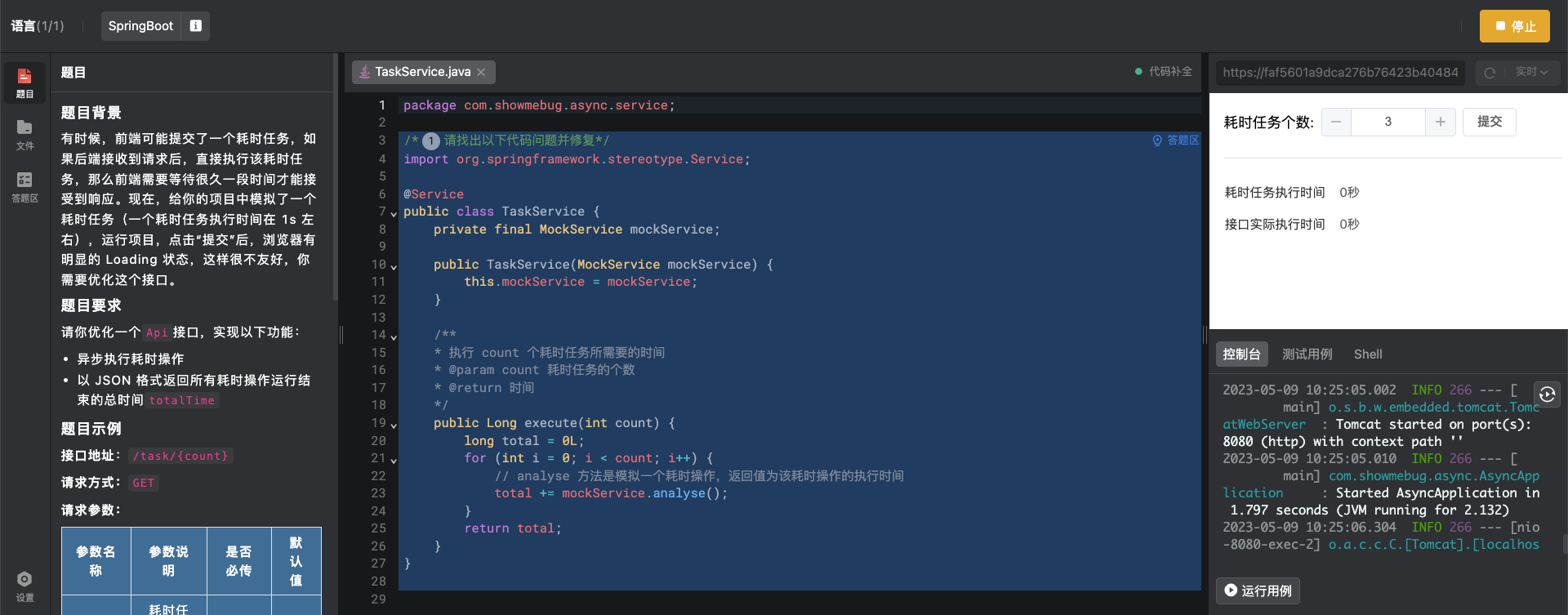Decrease the 耗时任务个数 value
The width and height of the screenshot is (1568, 615).
point(1336,122)
